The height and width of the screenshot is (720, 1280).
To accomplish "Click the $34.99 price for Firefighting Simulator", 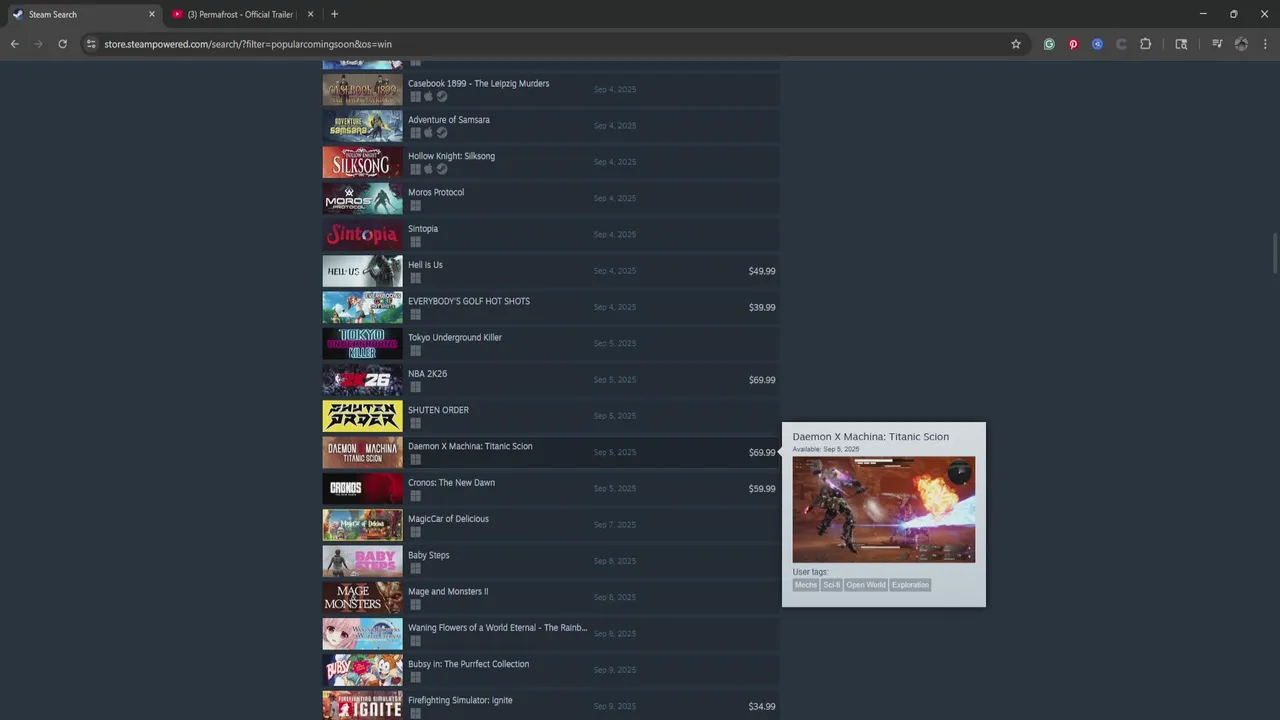I will [x=762, y=706].
